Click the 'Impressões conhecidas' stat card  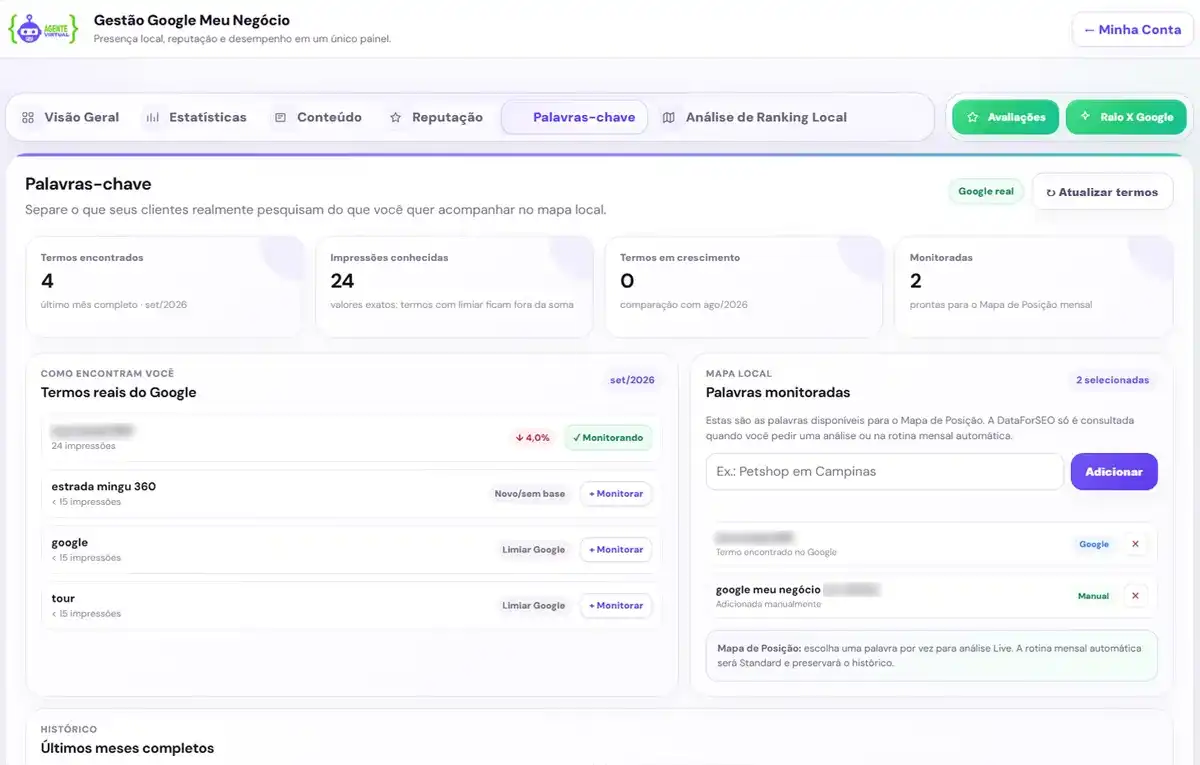click(x=454, y=286)
